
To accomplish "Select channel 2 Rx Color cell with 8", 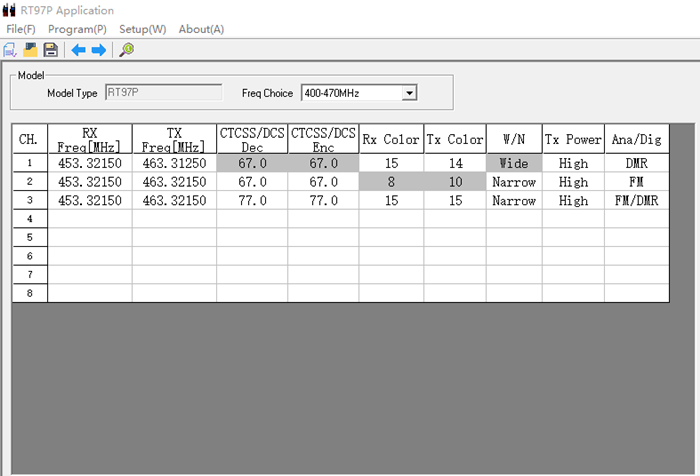I will pos(391,182).
